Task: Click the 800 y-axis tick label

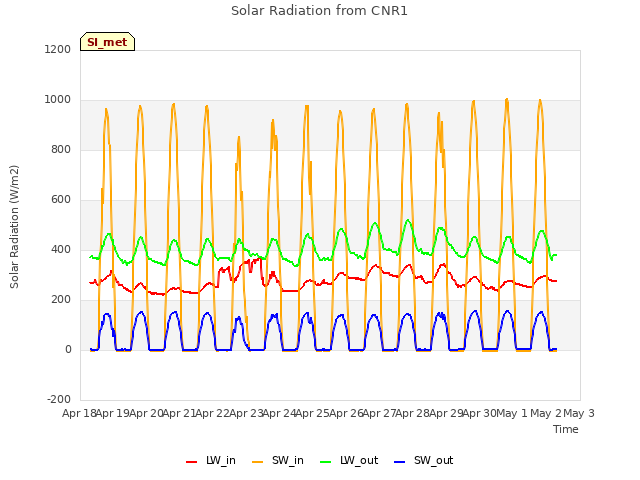Action: 61,149
